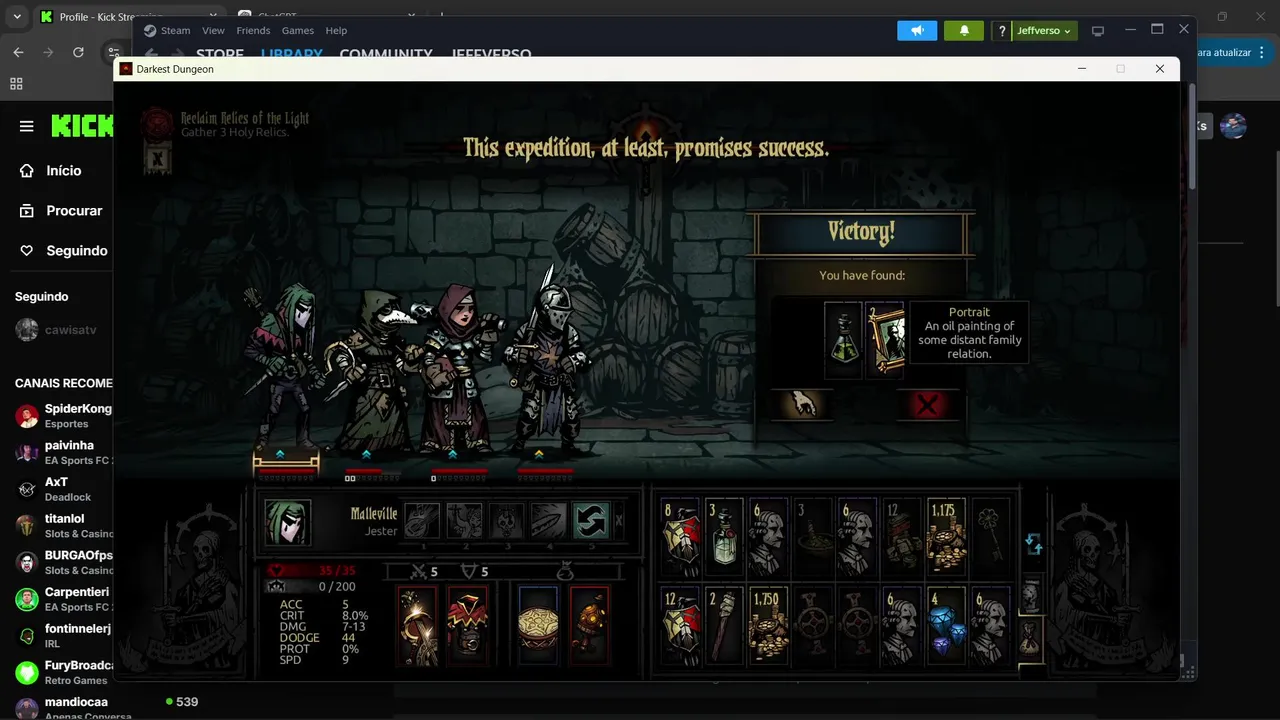The image size is (1280, 720).
Task: Select the 1,750 gold stack
Action: (x=769, y=627)
